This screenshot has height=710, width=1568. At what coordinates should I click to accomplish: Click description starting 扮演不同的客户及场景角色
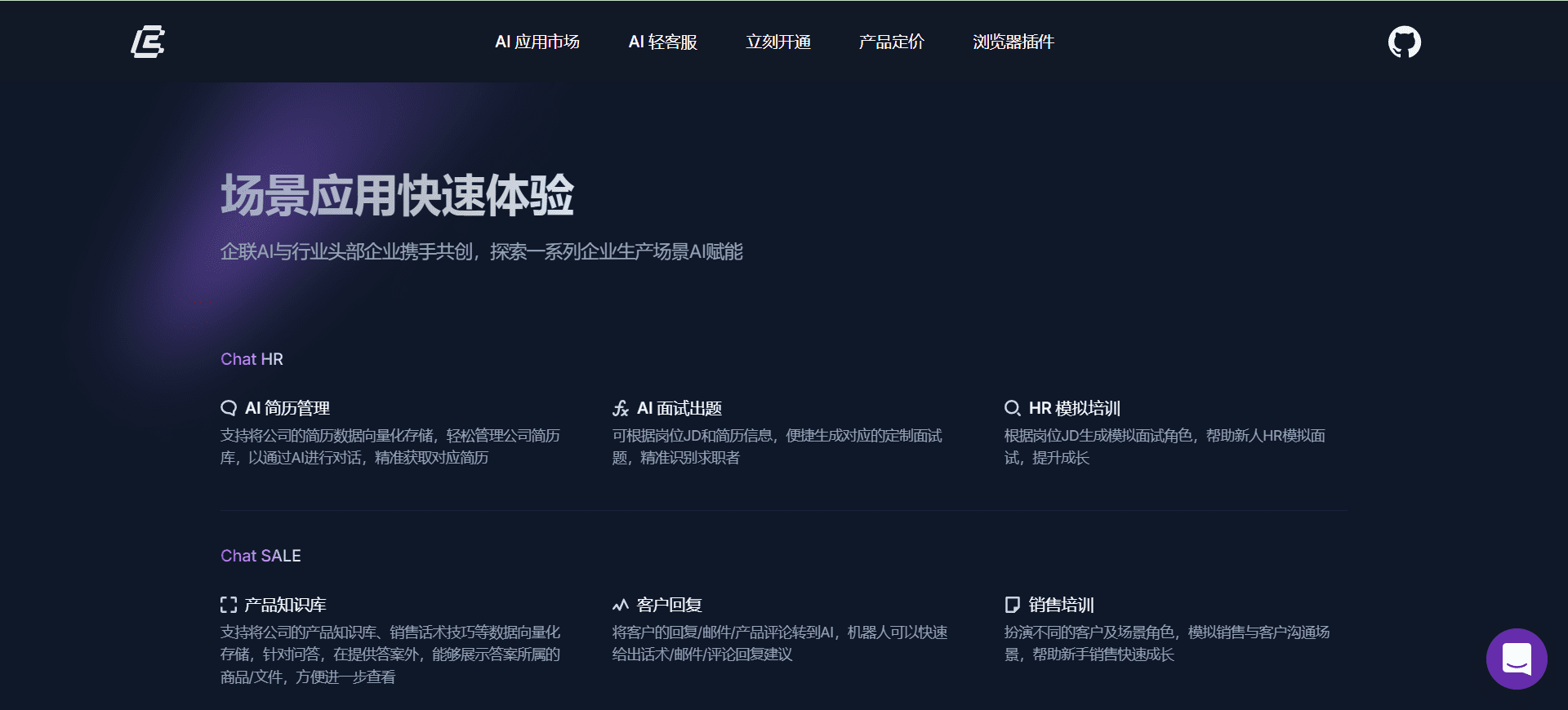click(x=1167, y=643)
